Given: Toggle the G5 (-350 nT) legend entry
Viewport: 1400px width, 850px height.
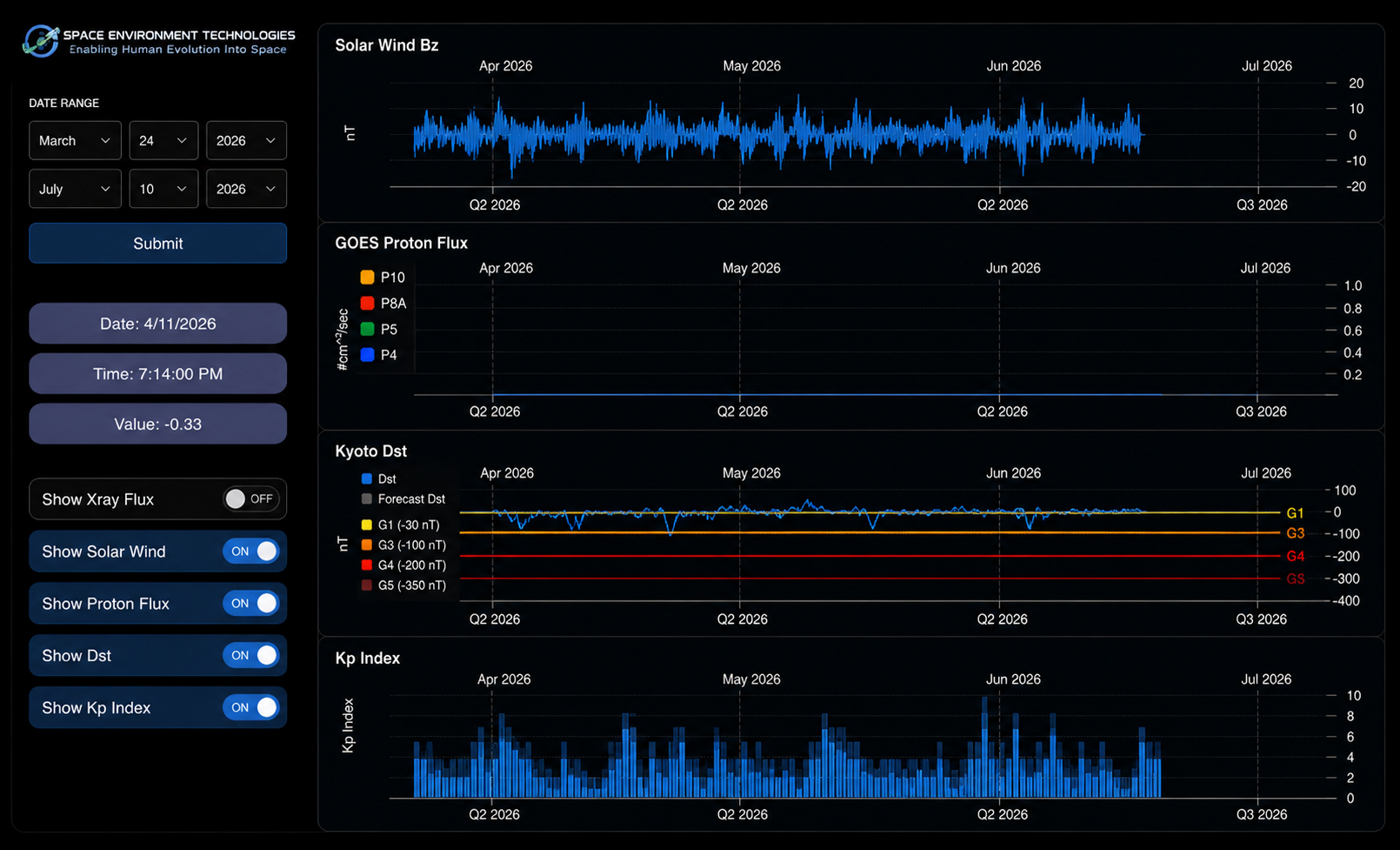Looking at the screenshot, I should click(403, 586).
